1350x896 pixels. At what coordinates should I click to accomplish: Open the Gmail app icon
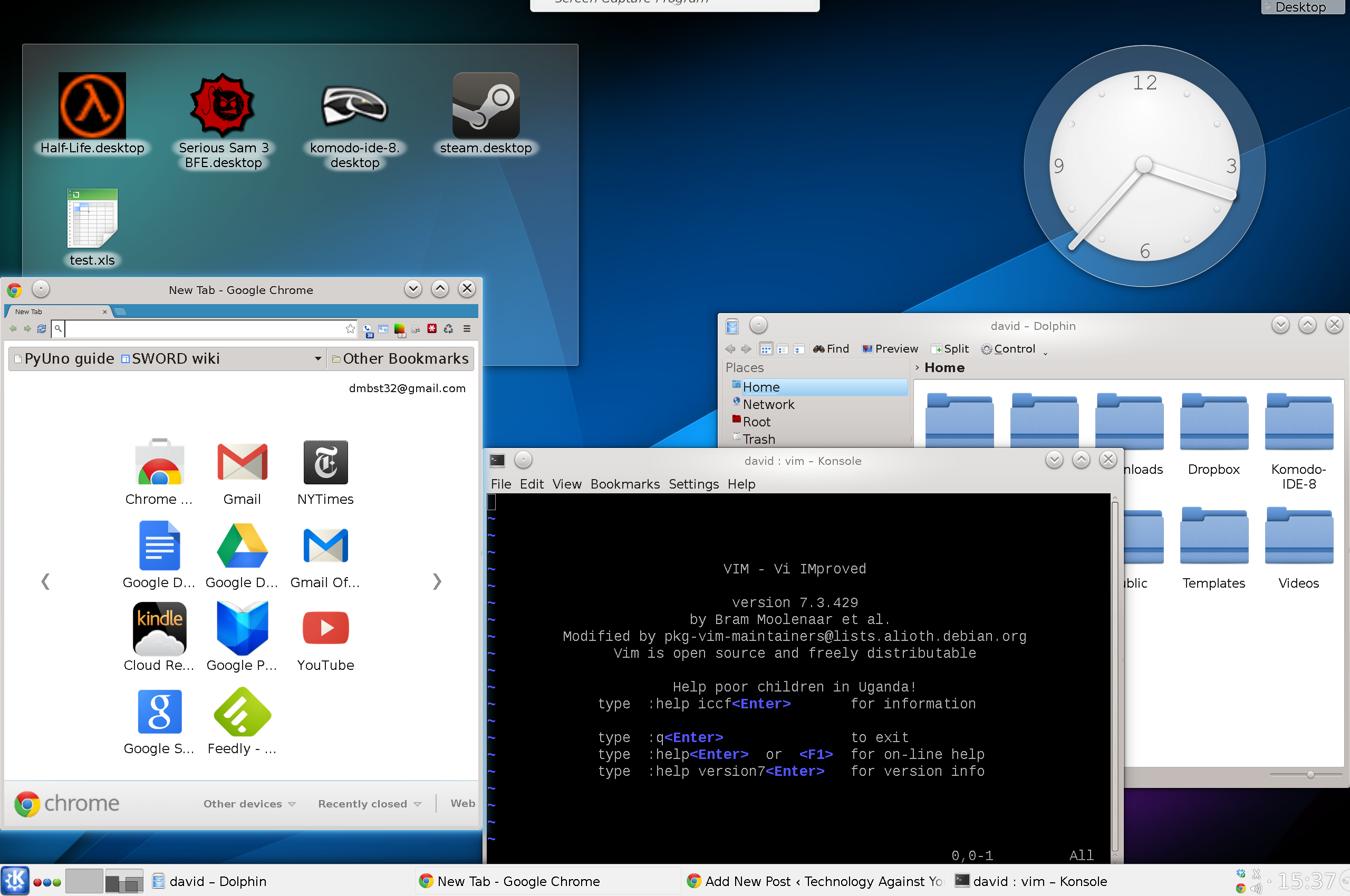(x=242, y=463)
